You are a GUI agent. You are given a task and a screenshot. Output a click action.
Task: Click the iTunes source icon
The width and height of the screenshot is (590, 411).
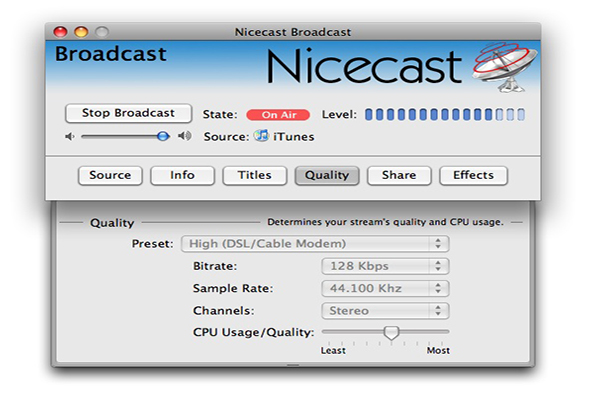click(261, 135)
